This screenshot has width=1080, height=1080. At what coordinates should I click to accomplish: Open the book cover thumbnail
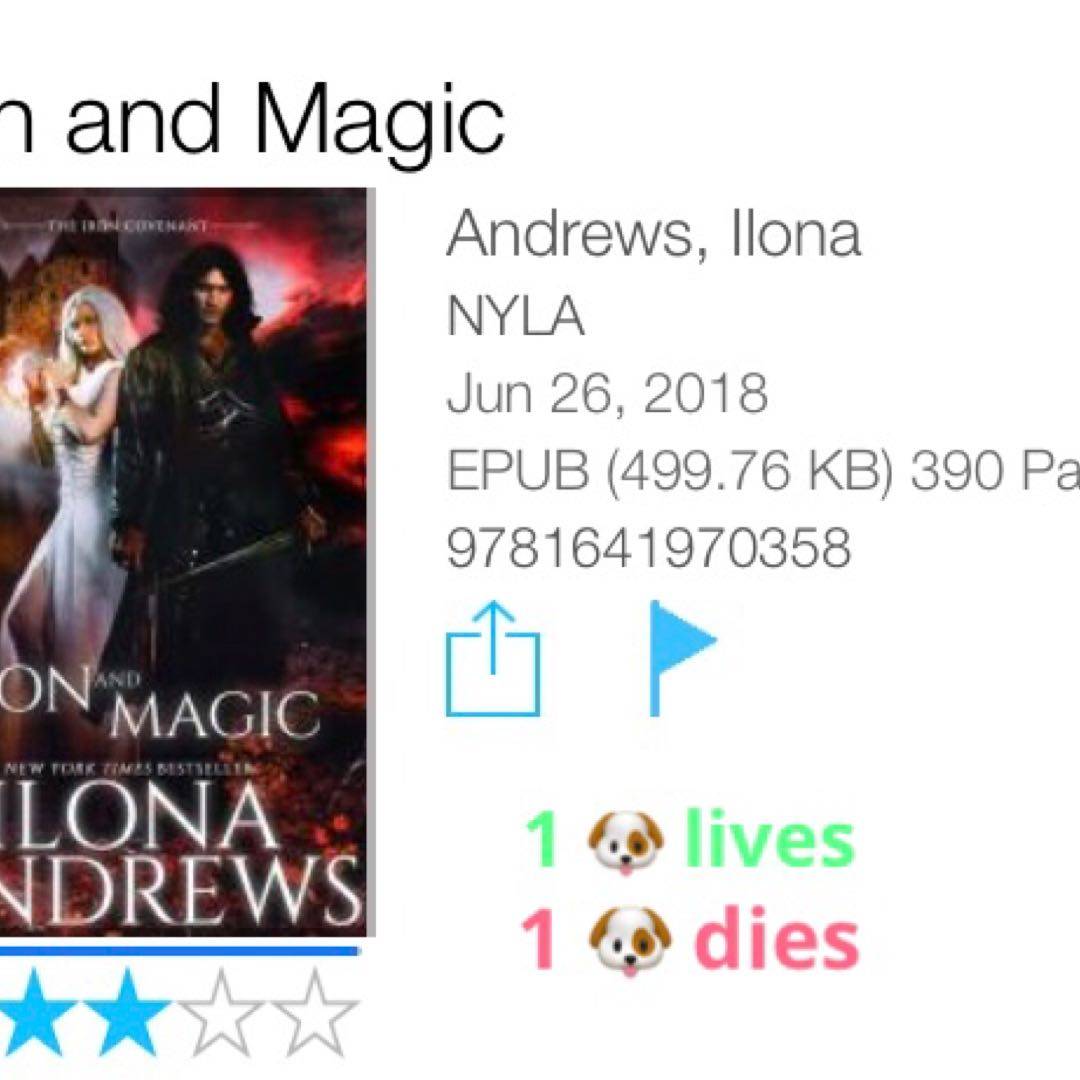[183, 562]
